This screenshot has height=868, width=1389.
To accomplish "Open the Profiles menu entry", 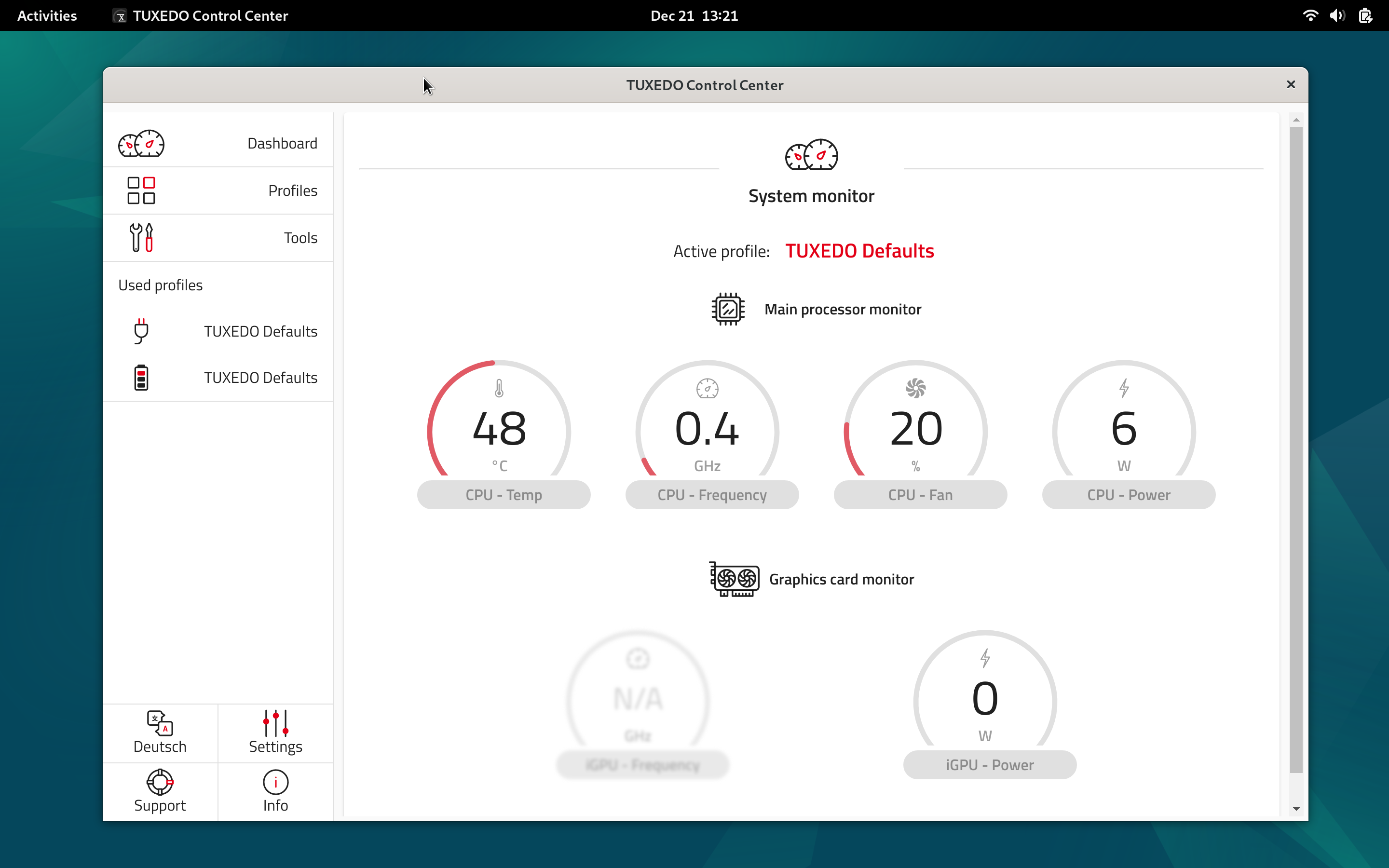I will (x=218, y=190).
